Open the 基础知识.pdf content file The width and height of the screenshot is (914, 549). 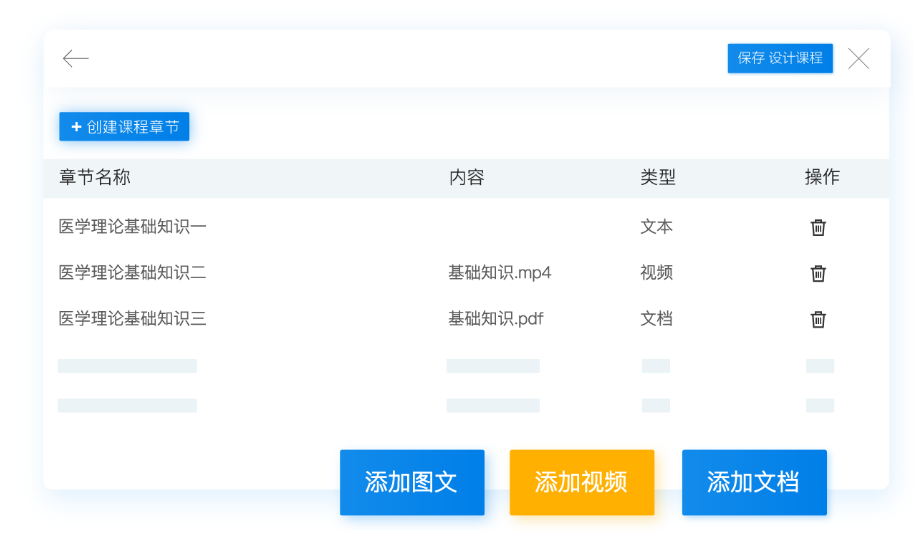(x=495, y=319)
